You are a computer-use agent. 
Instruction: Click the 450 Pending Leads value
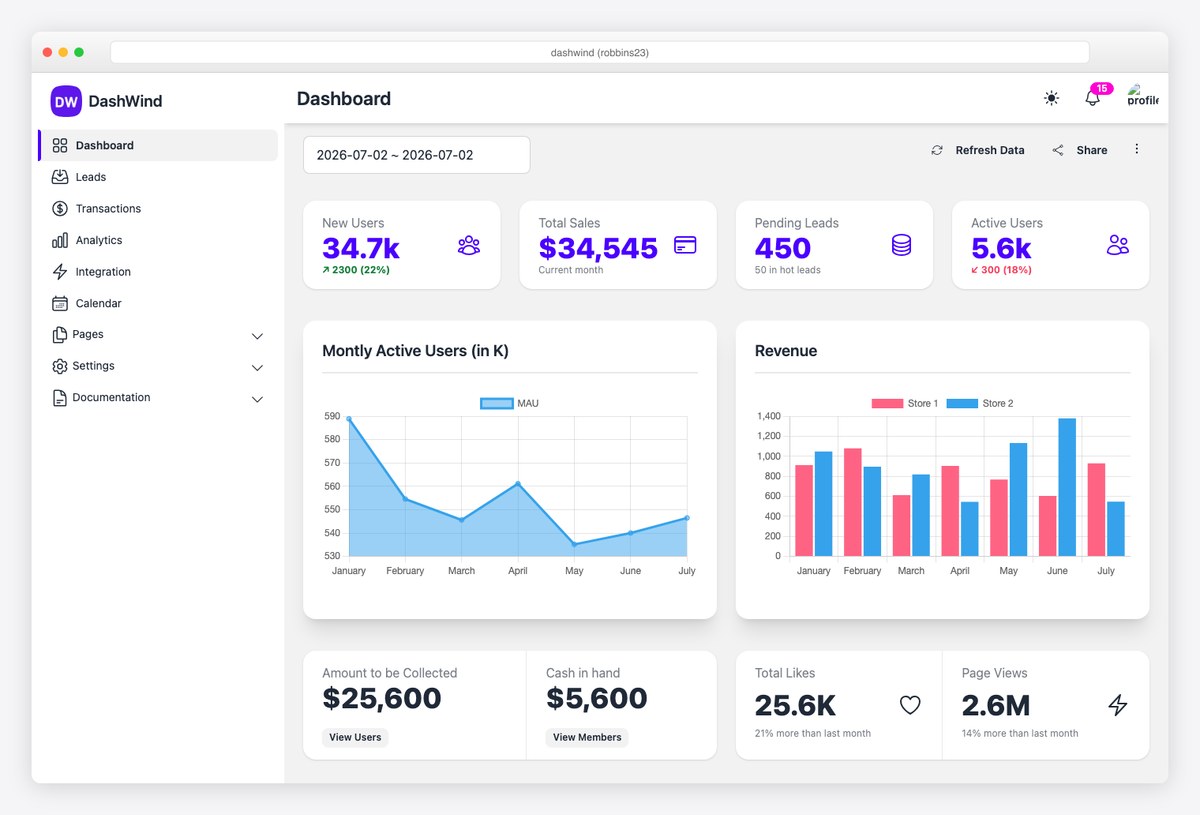pos(783,248)
